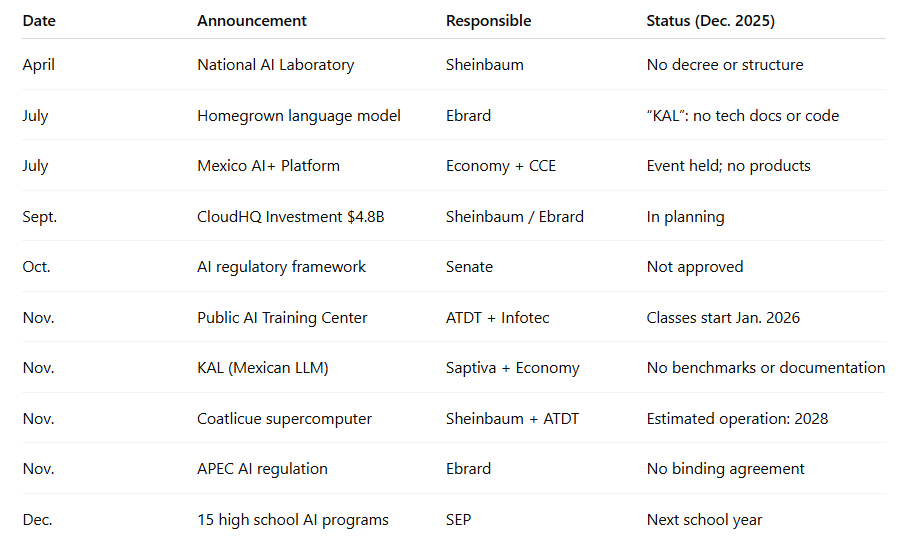Select the KAL (Mexican LLM) cell

(x=262, y=368)
